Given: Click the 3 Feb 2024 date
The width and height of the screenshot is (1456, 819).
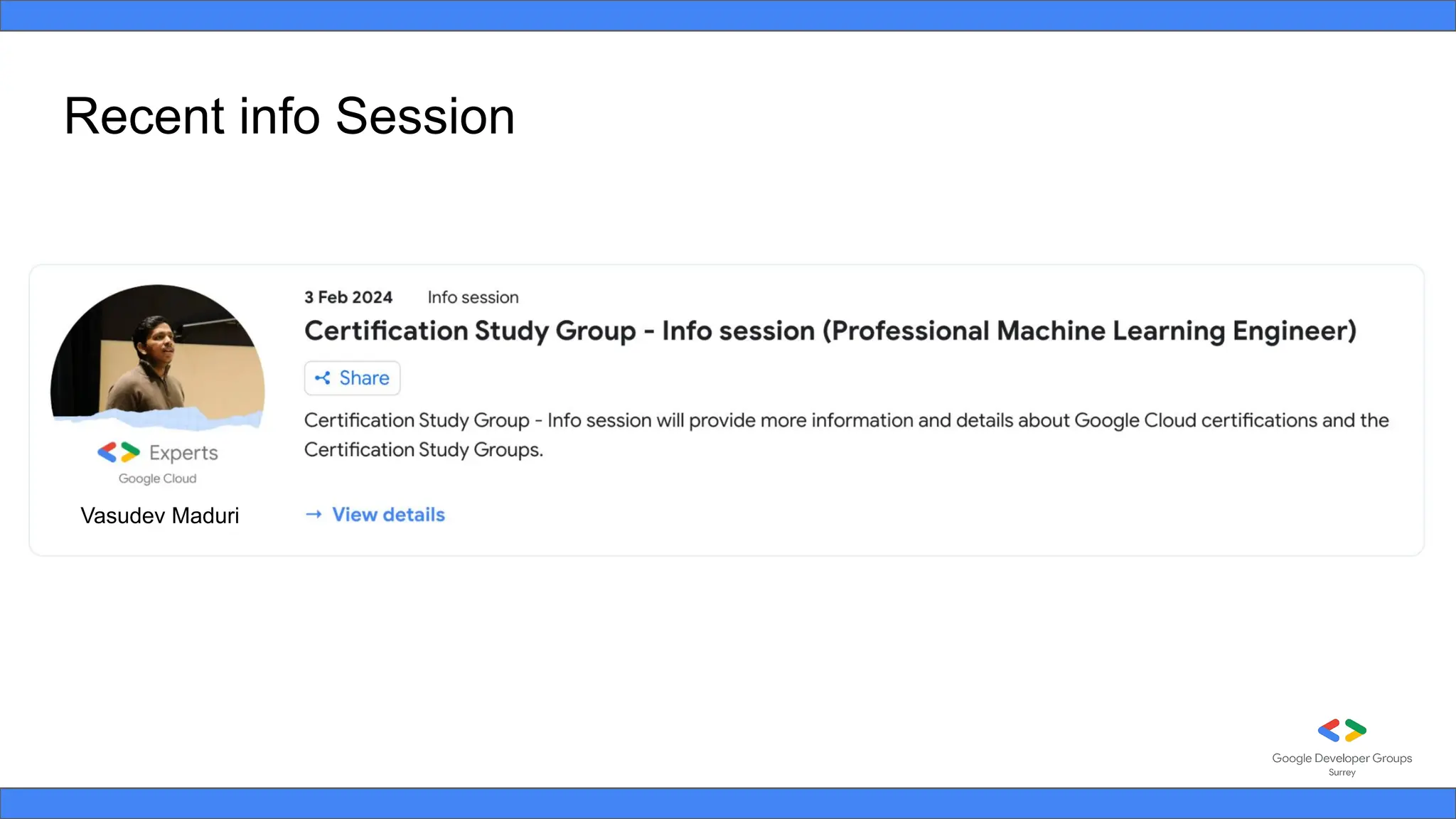Looking at the screenshot, I should pos(348,297).
